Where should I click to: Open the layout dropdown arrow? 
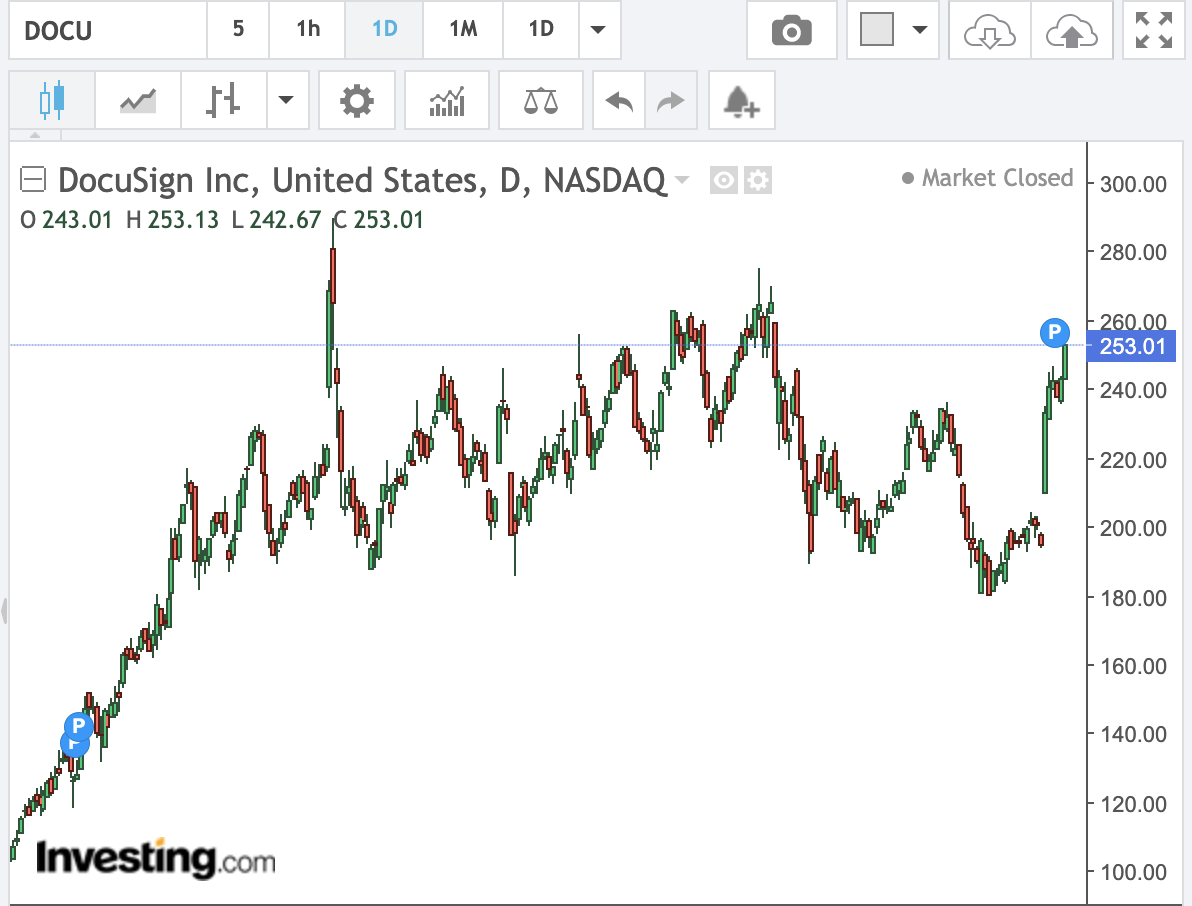coord(921,30)
